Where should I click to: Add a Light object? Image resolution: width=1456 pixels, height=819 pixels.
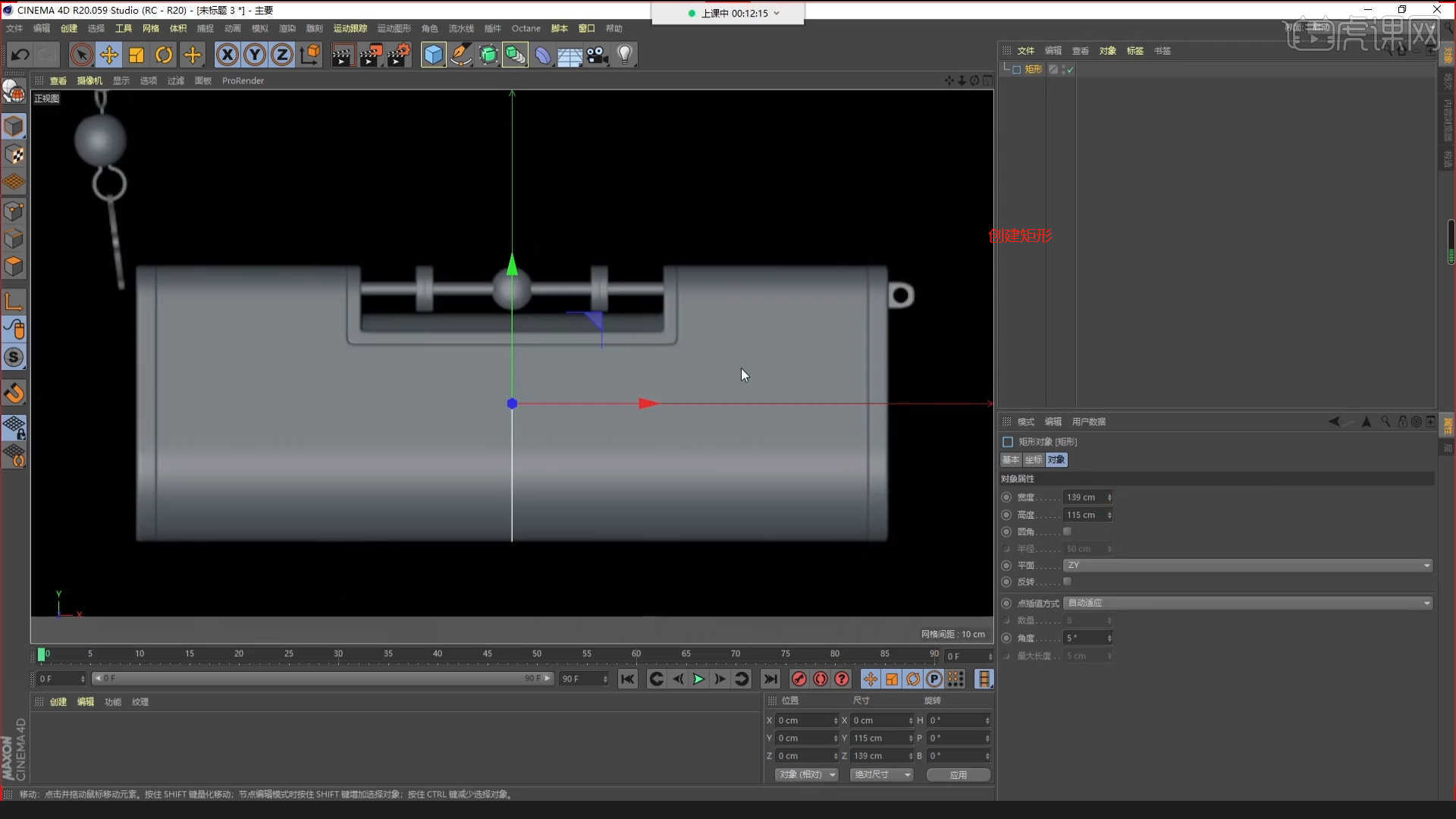pyautogui.click(x=625, y=55)
